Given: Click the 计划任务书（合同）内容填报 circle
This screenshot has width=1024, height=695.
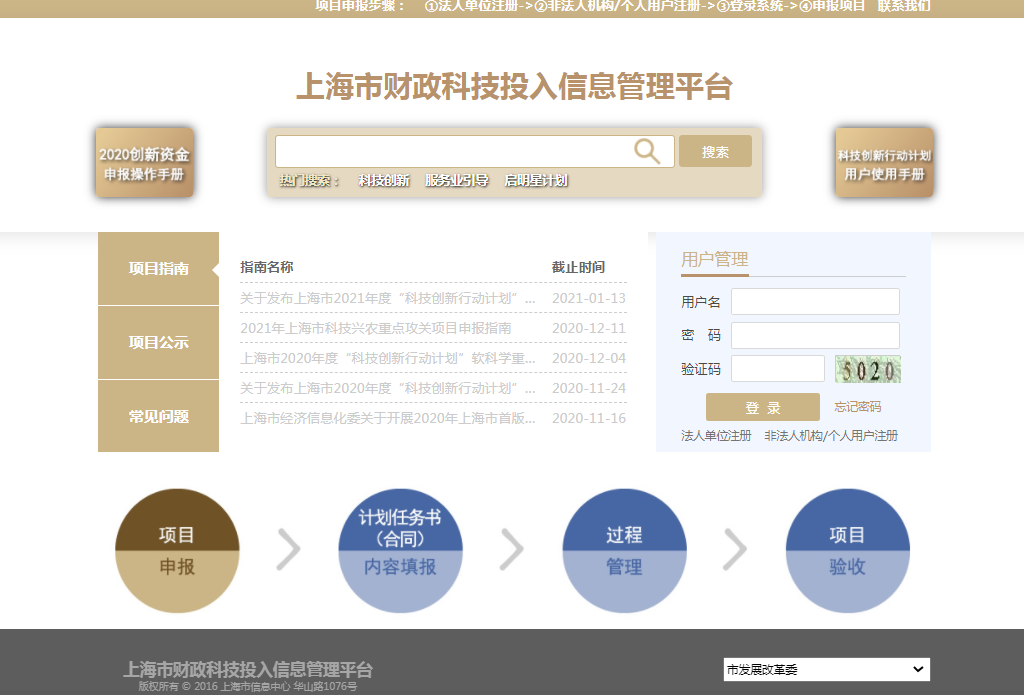Looking at the screenshot, I should click(400, 550).
